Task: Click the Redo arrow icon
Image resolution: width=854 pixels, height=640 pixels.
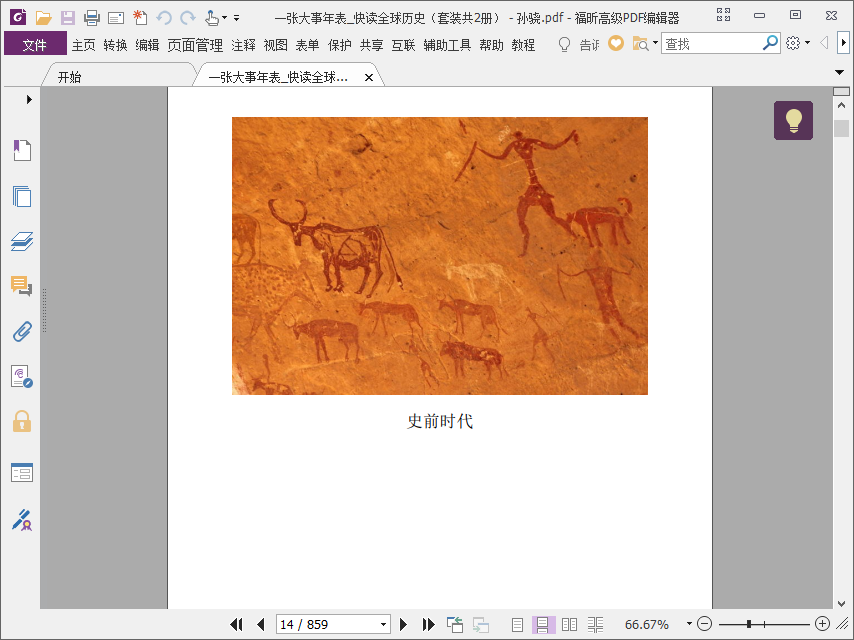Action: (188, 18)
